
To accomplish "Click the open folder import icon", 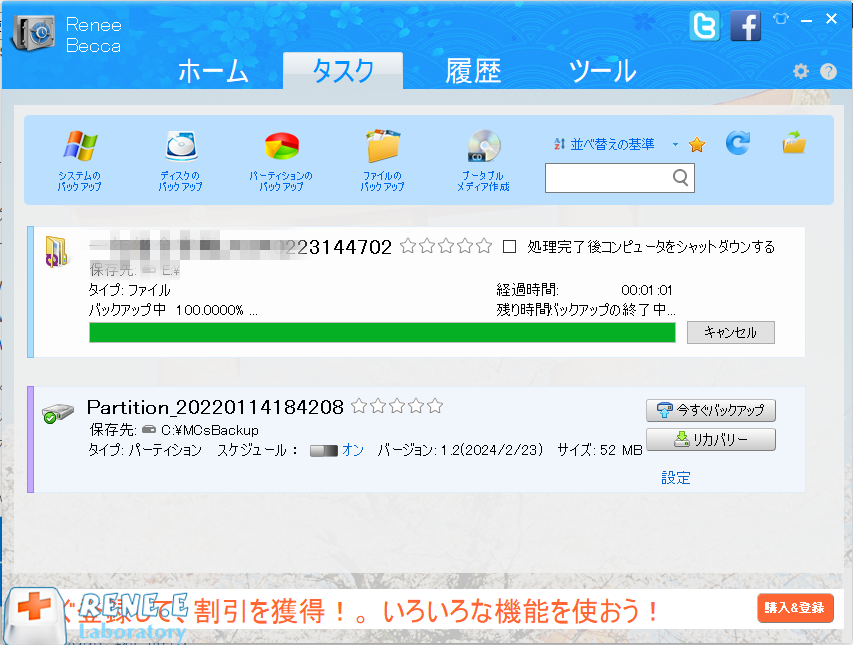I will coord(794,142).
